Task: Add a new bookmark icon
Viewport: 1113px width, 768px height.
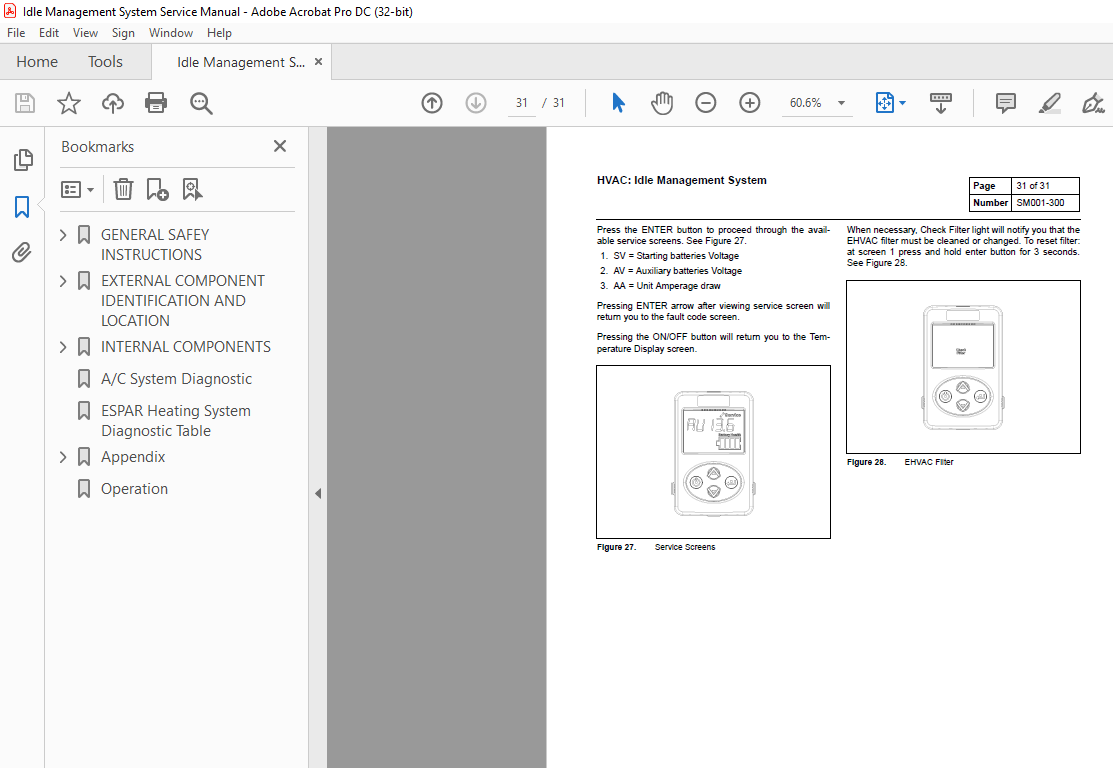Action: click(157, 190)
